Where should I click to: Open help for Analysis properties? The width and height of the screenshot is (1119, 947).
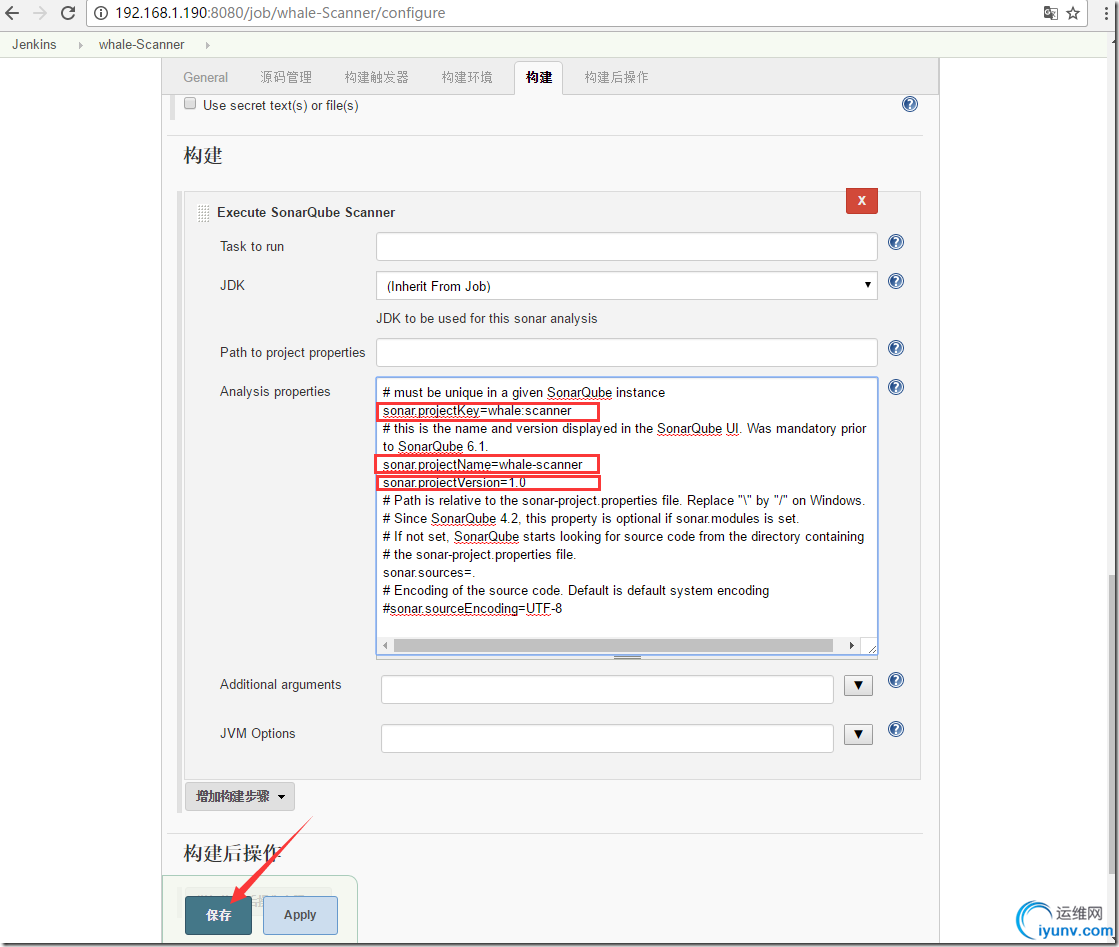[x=896, y=387]
